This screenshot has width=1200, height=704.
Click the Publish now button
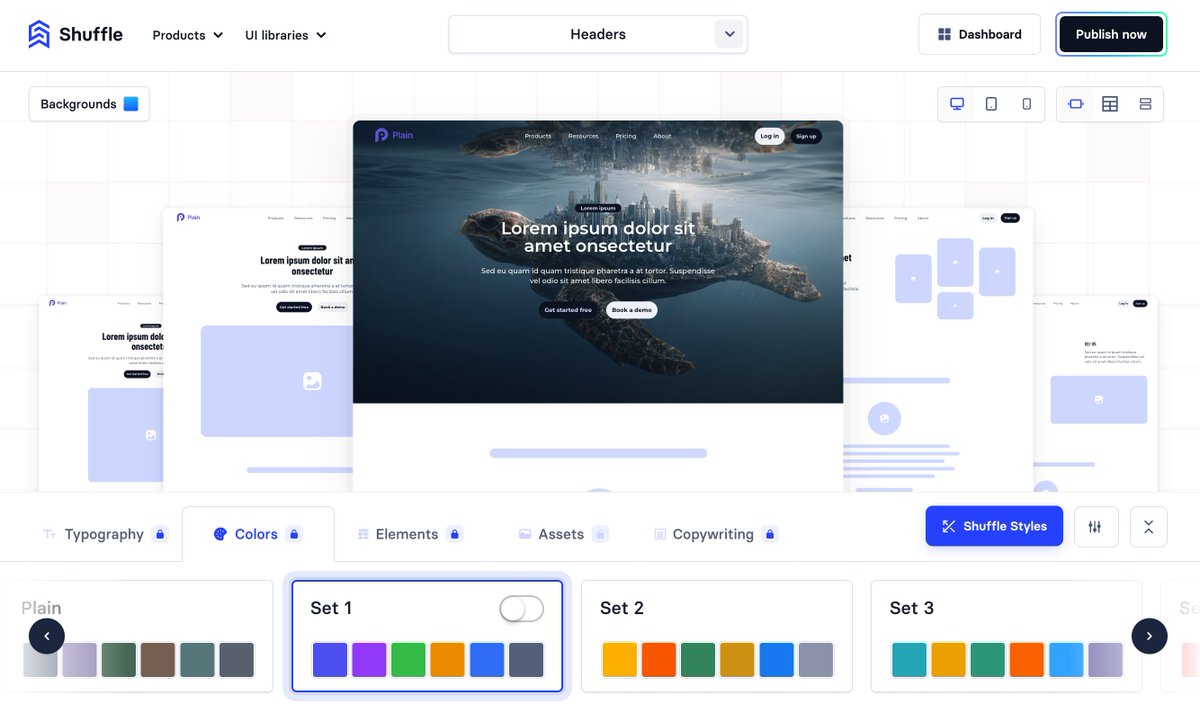(1111, 34)
